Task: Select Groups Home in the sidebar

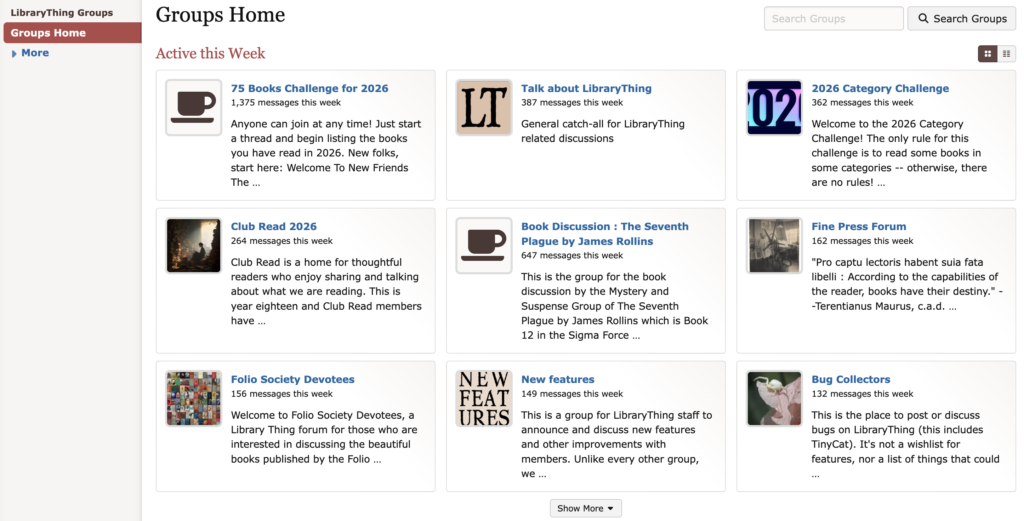Action: pos(48,33)
